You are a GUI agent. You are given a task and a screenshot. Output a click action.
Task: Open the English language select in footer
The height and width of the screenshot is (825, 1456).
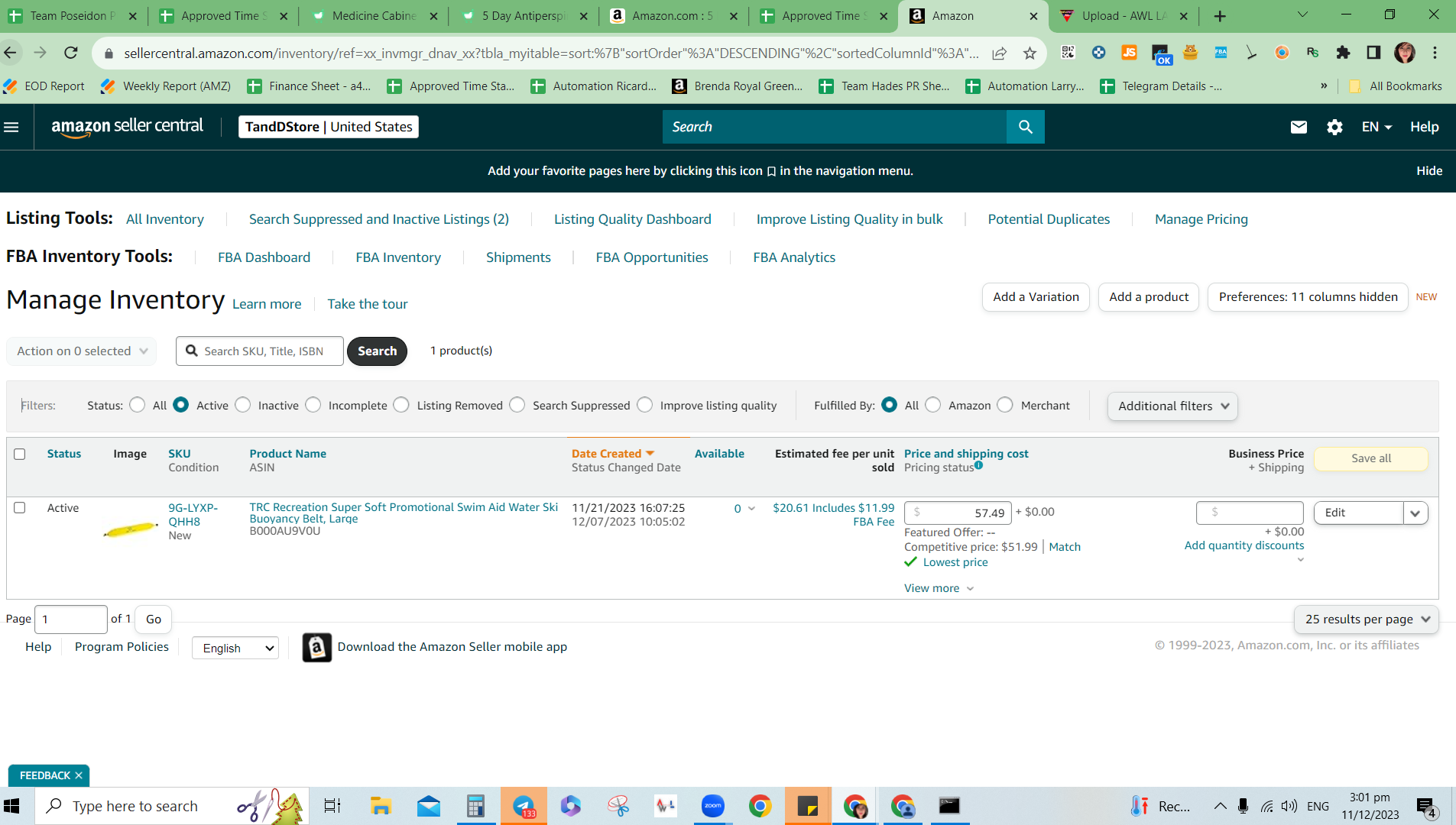click(235, 648)
